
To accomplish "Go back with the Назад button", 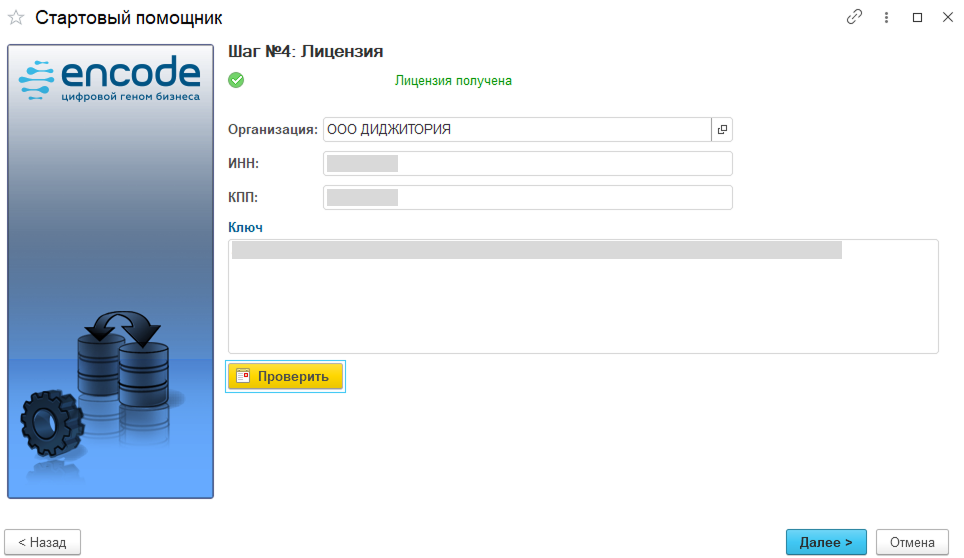I will pyautogui.click(x=42, y=542).
